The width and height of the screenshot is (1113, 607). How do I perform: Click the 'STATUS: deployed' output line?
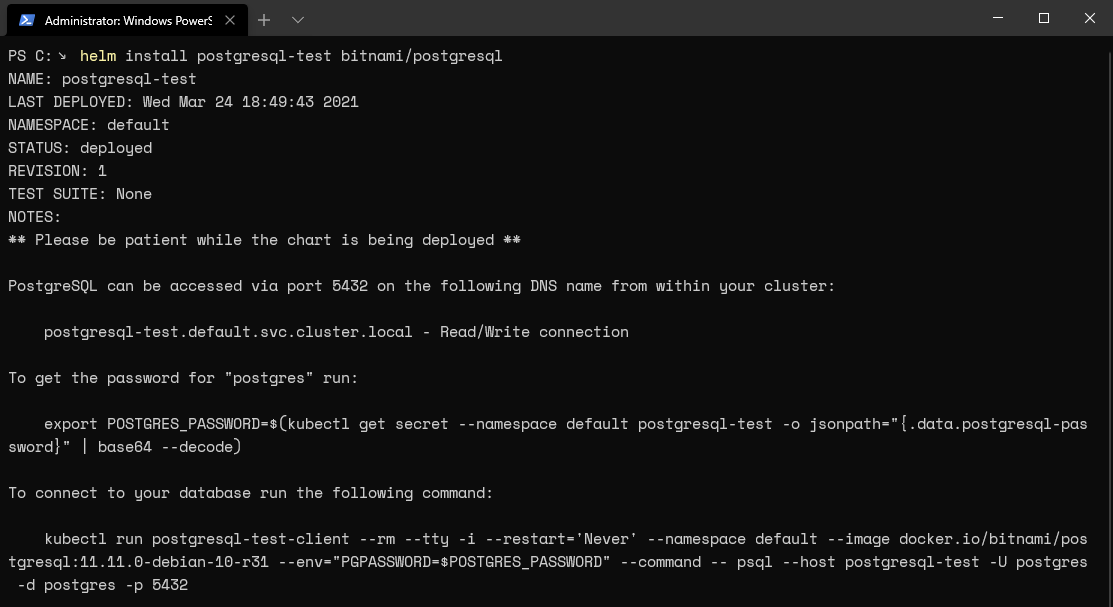pyautogui.click(x=80, y=148)
